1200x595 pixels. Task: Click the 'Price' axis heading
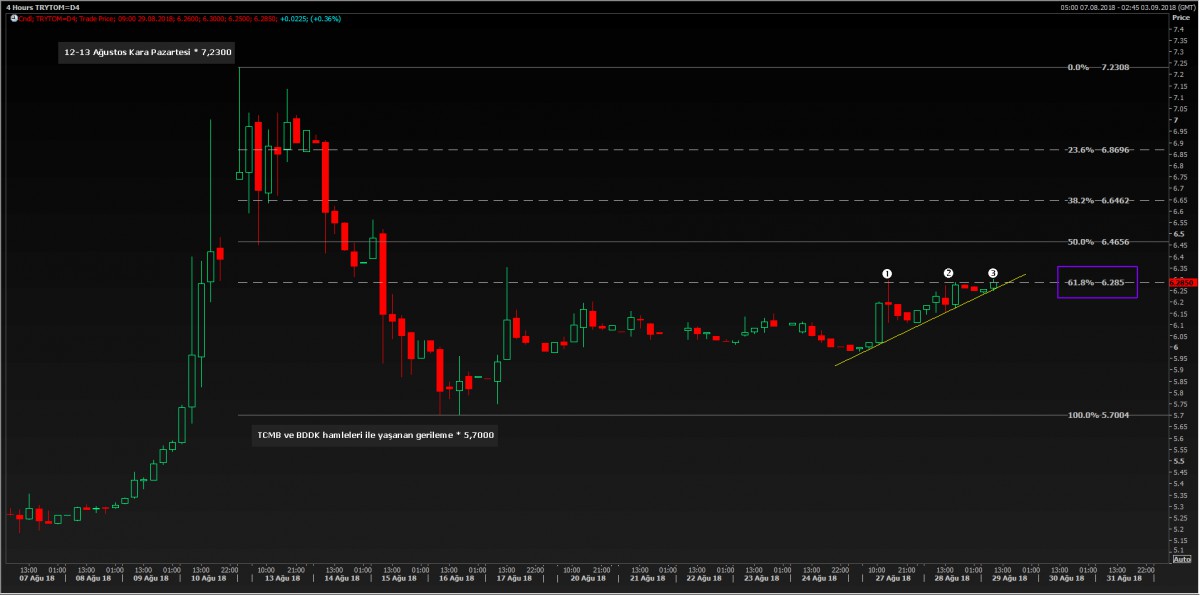coord(1181,19)
